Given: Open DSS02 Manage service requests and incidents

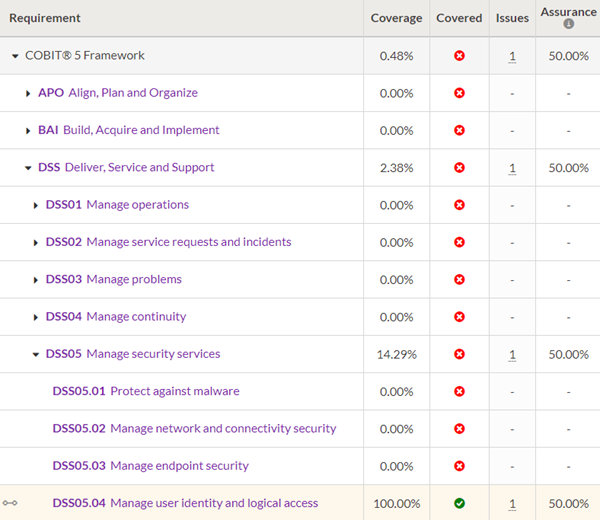Looking at the screenshot, I should tap(168, 242).
